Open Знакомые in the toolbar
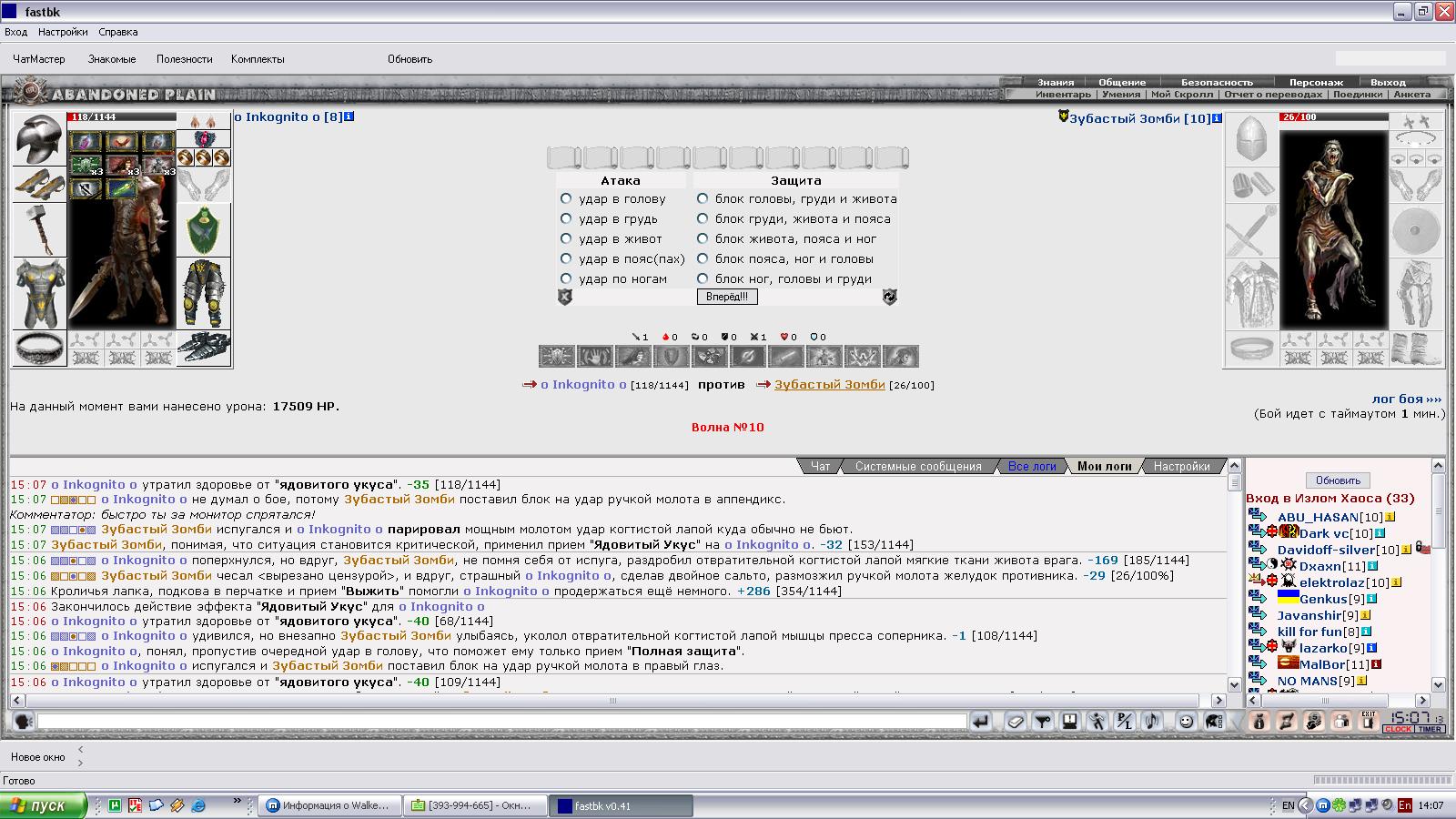The width and height of the screenshot is (1456, 819). click(112, 59)
